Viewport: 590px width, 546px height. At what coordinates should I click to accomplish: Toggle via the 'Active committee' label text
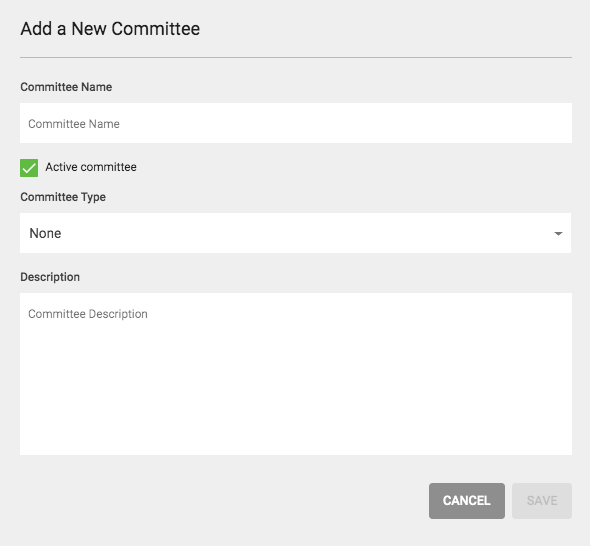(x=91, y=167)
